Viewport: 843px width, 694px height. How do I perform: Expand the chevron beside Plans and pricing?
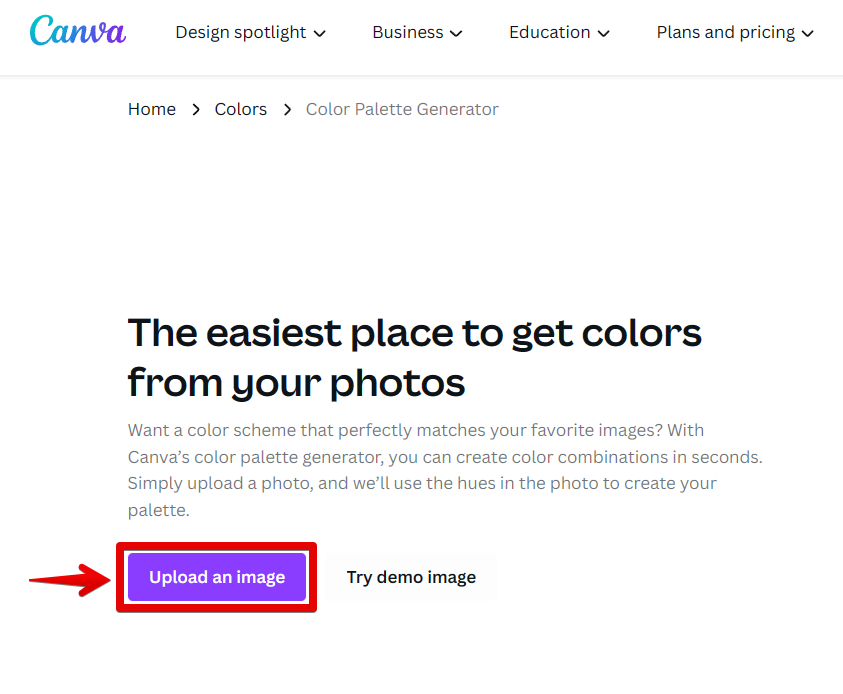click(x=808, y=33)
